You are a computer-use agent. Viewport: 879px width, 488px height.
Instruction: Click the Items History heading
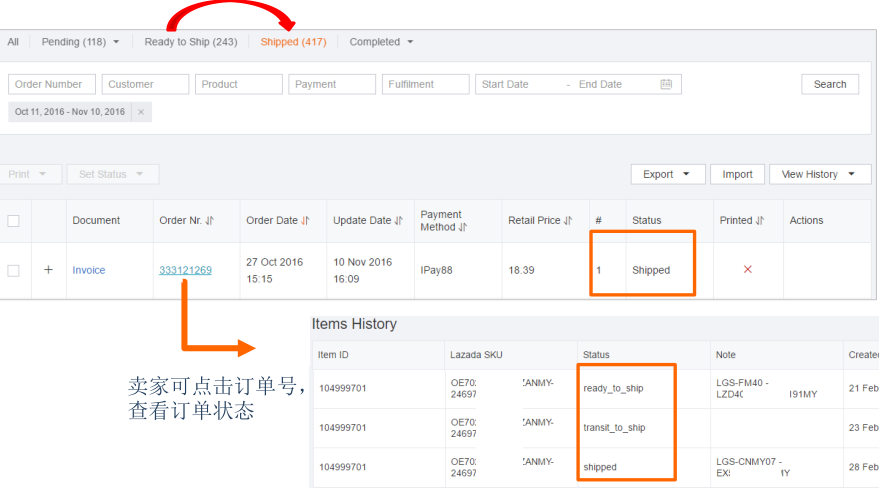click(354, 324)
